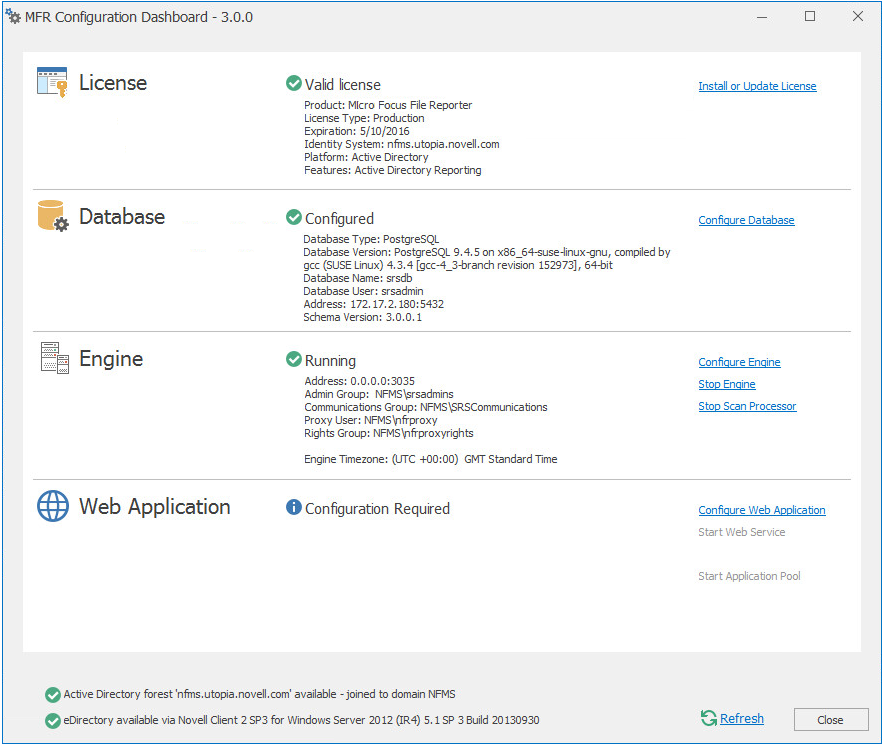
Task: Click the blue Configuration Required info icon
Action: coord(294,508)
